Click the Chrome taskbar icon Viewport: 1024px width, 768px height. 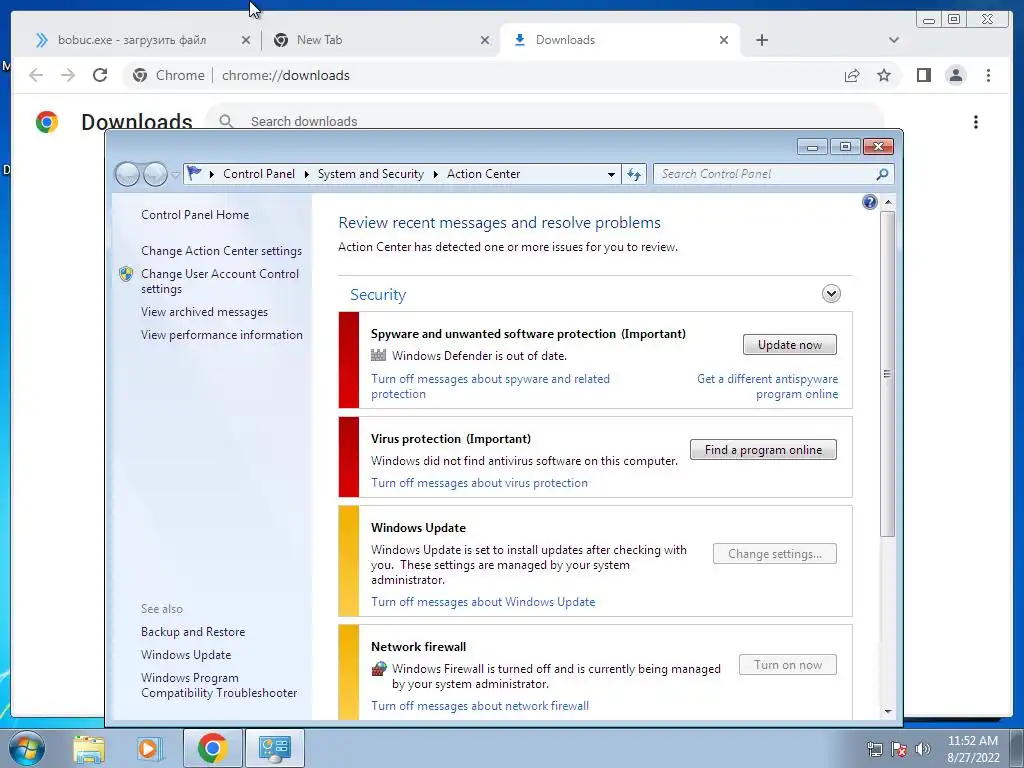[212, 748]
